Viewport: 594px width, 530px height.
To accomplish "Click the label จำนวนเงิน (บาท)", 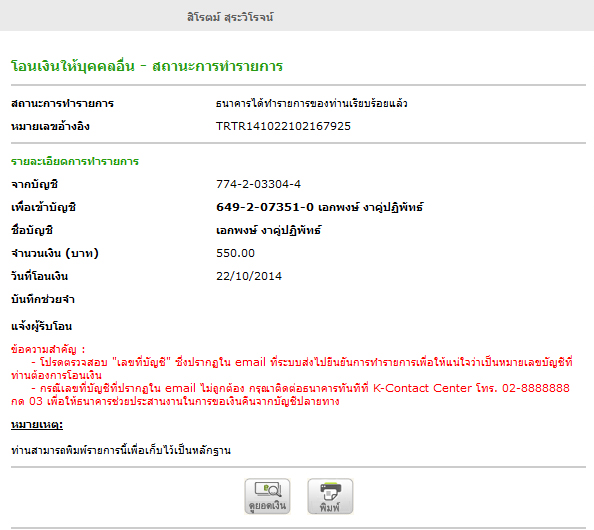I will pyautogui.click(x=55, y=253).
